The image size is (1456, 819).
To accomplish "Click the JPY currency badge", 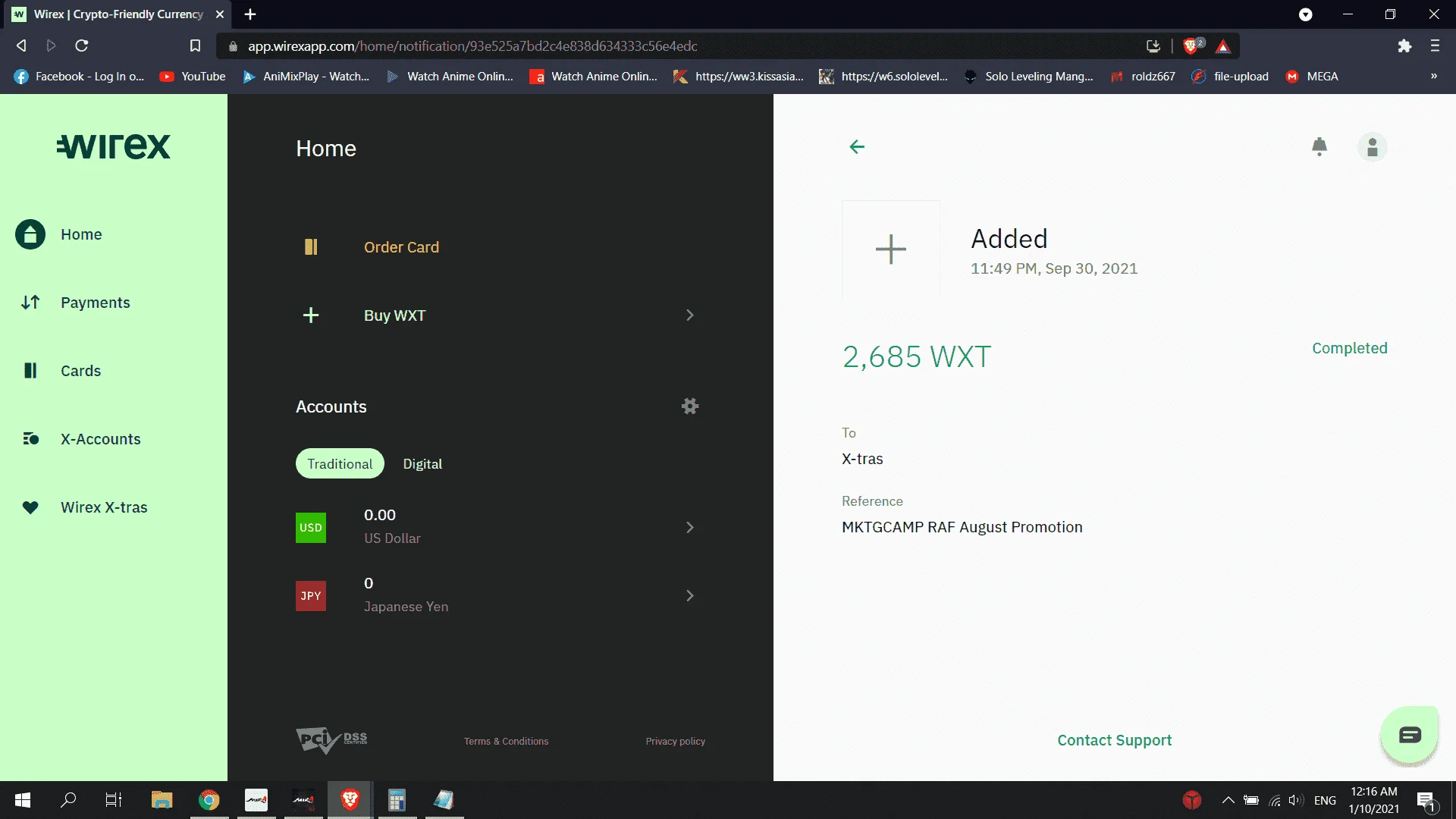I will (311, 596).
